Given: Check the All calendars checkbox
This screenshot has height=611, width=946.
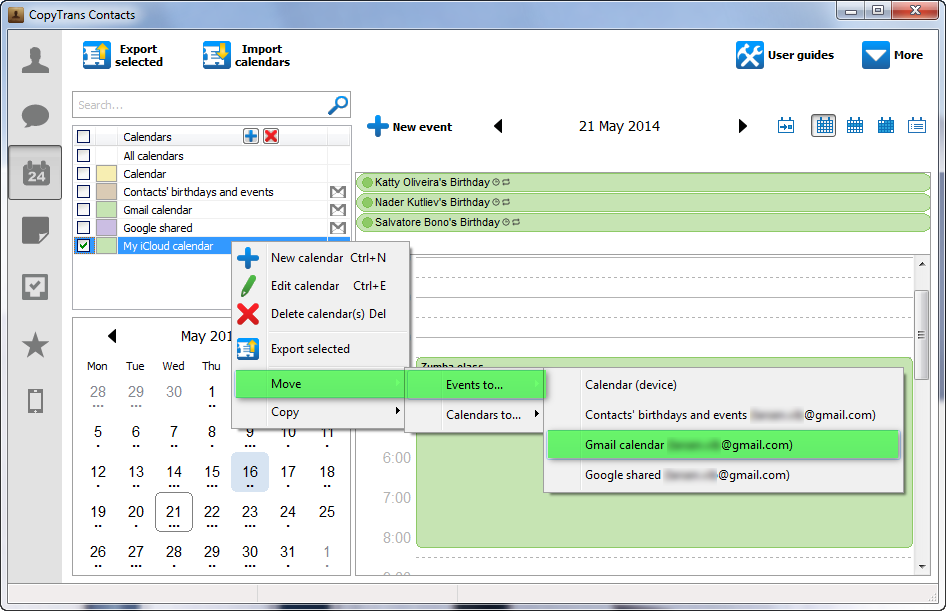Looking at the screenshot, I should pos(83,155).
